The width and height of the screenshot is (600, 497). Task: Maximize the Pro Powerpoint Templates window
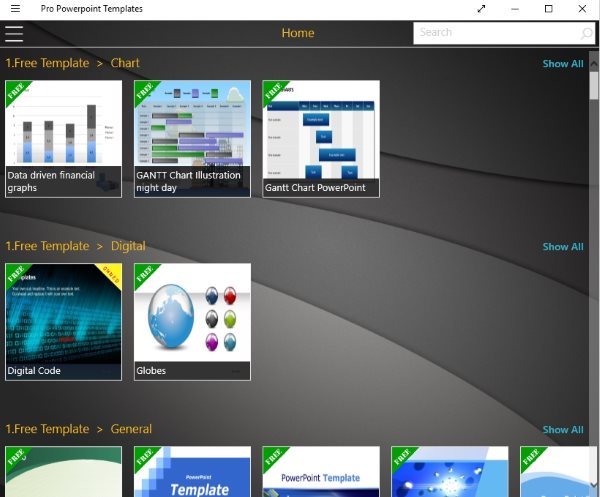pyautogui.click(x=548, y=8)
